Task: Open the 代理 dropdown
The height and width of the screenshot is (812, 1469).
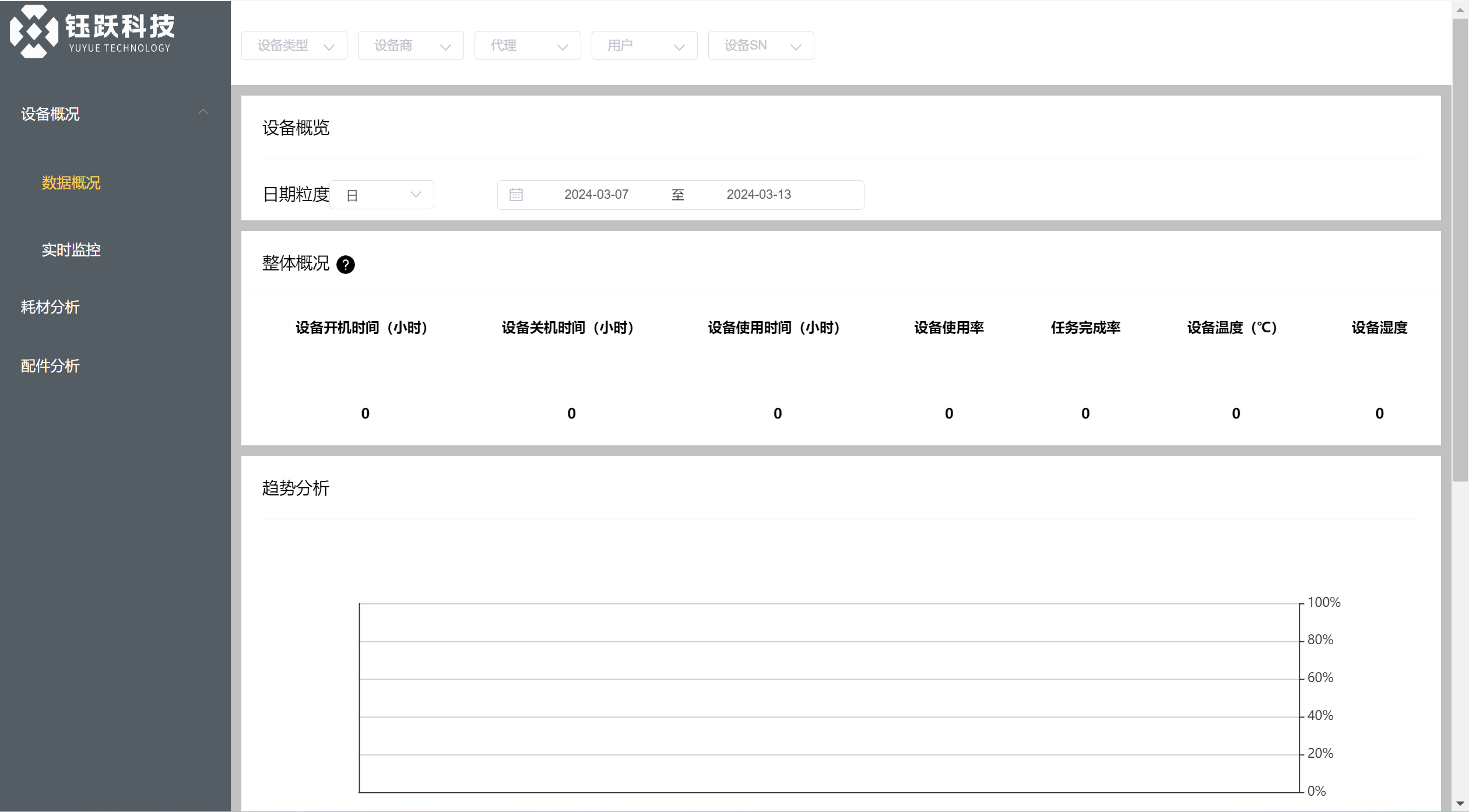Action: coord(528,45)
